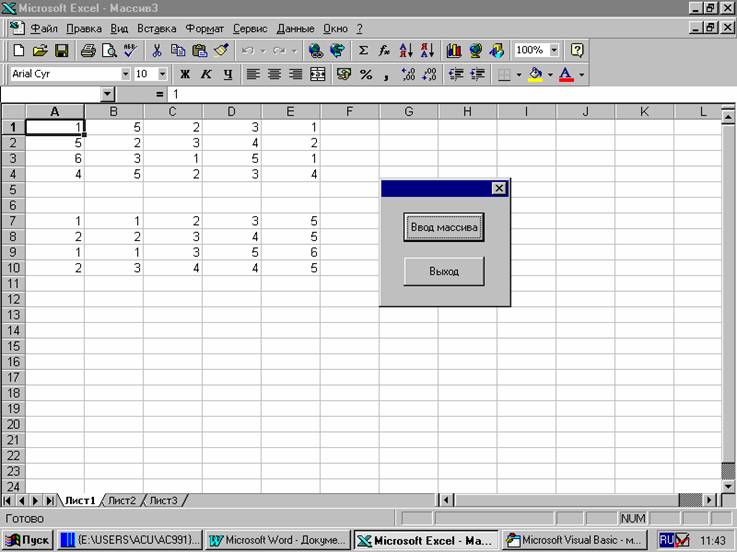
Task: Click the Save floppy disk icon
Action: (x=61, y=50)
